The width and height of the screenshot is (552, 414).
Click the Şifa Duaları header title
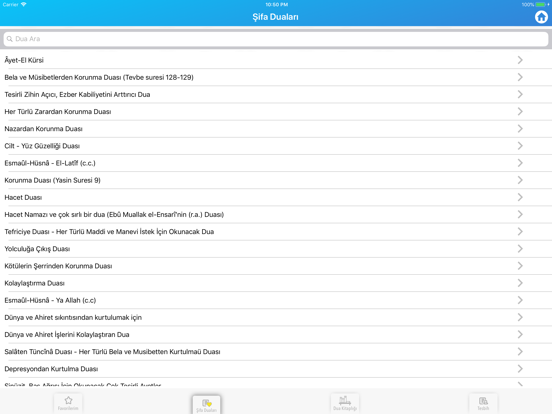point(275,17)
